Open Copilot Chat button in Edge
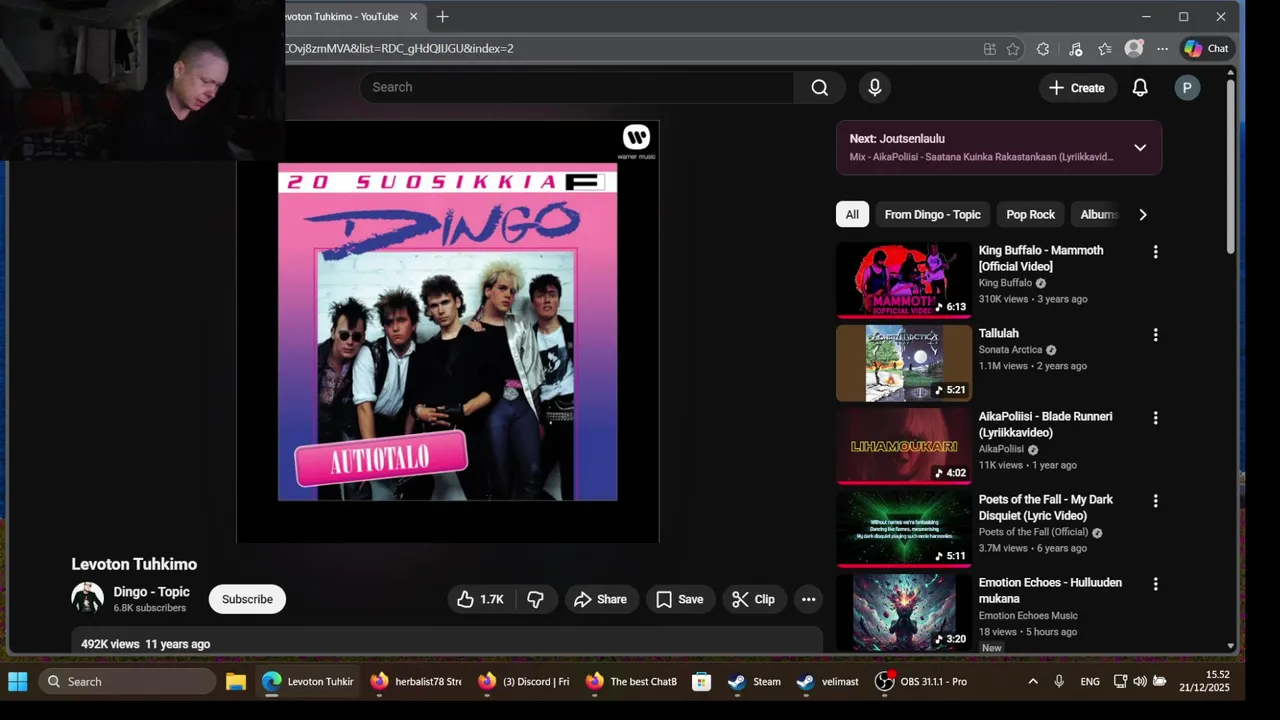The height and width of the screenshot is (720, 1280). pos(1206,48)
